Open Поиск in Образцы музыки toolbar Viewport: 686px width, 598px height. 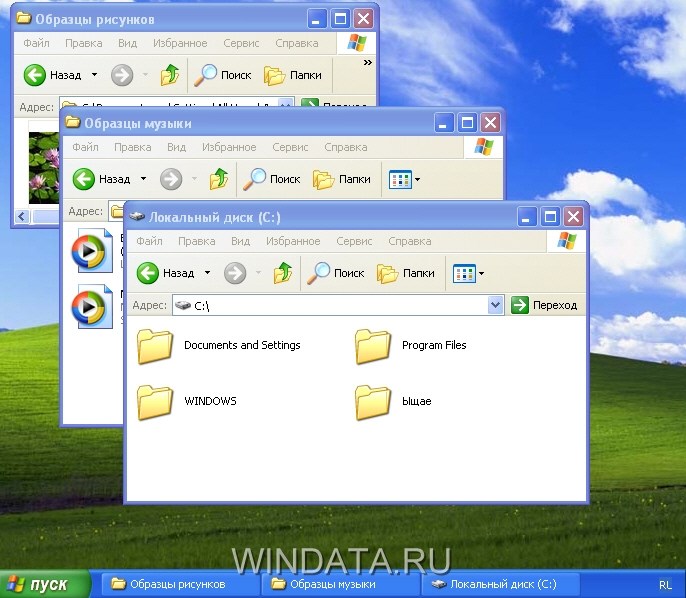coord(272,179)
